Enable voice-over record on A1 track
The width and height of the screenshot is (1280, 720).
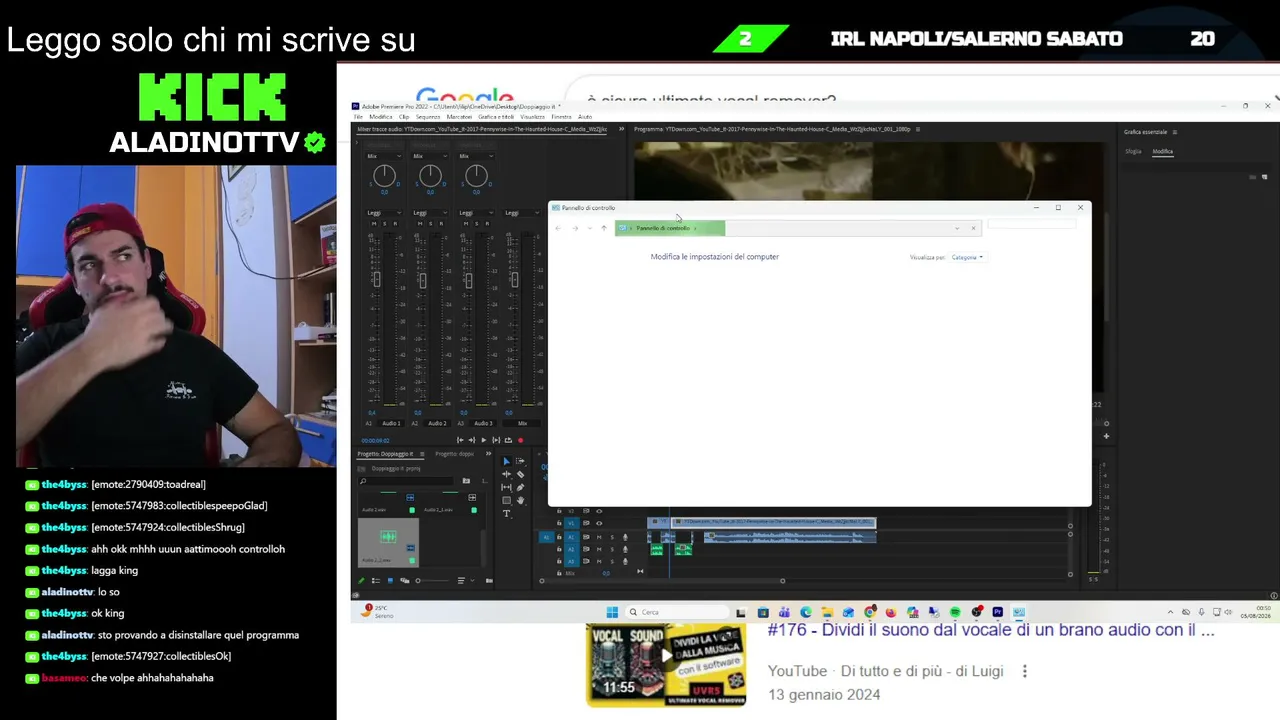coord(625,537)
